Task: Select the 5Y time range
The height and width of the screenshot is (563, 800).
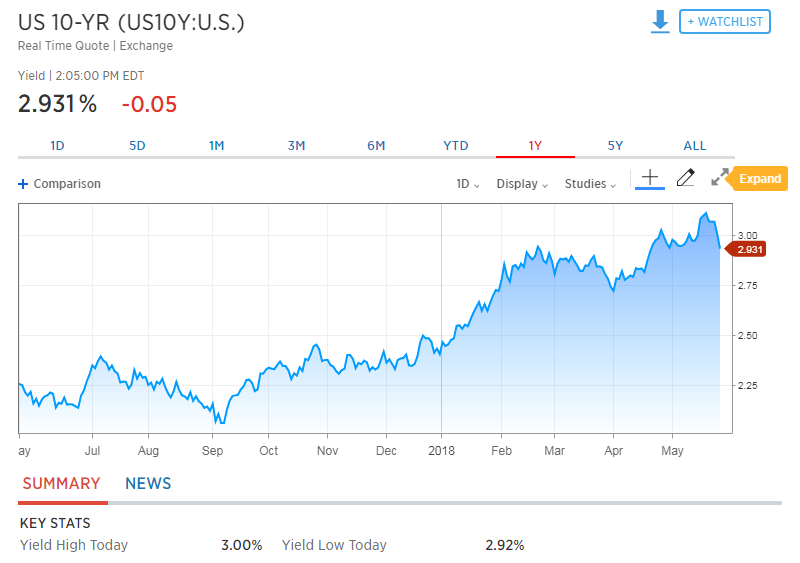Action: (615, 146)
